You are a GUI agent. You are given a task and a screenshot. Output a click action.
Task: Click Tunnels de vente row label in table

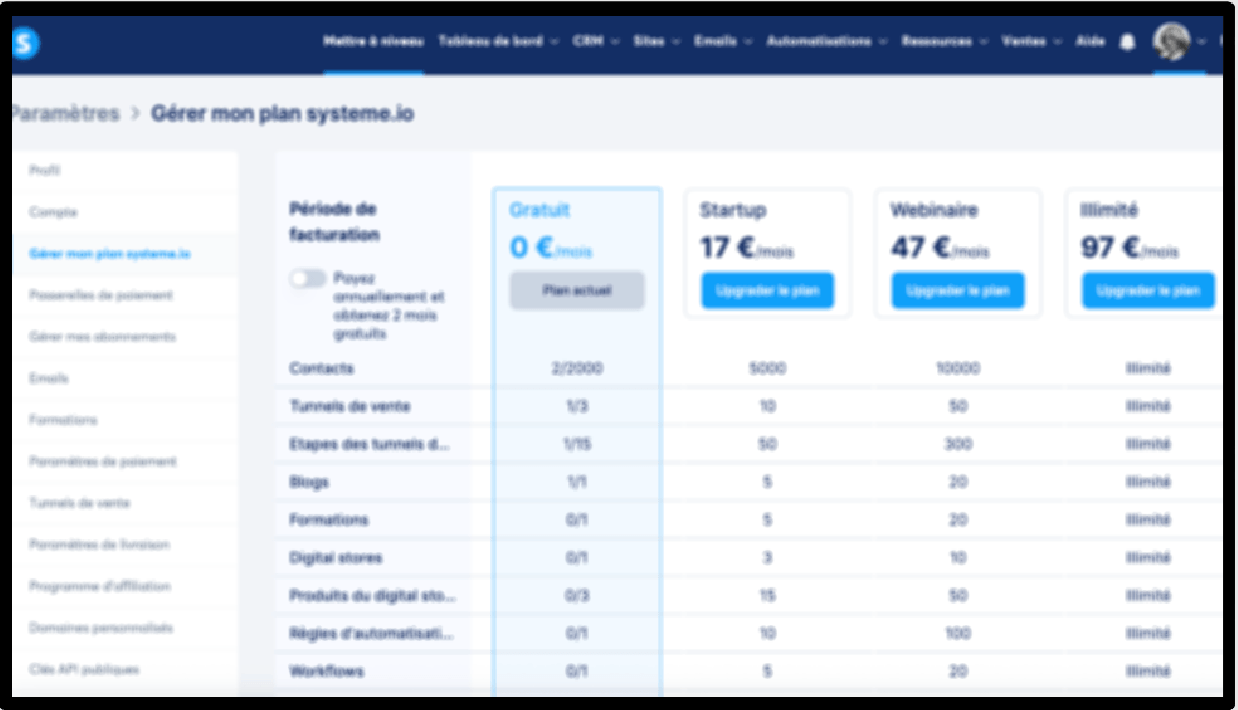pyautogui.click(x=349, y=407)
